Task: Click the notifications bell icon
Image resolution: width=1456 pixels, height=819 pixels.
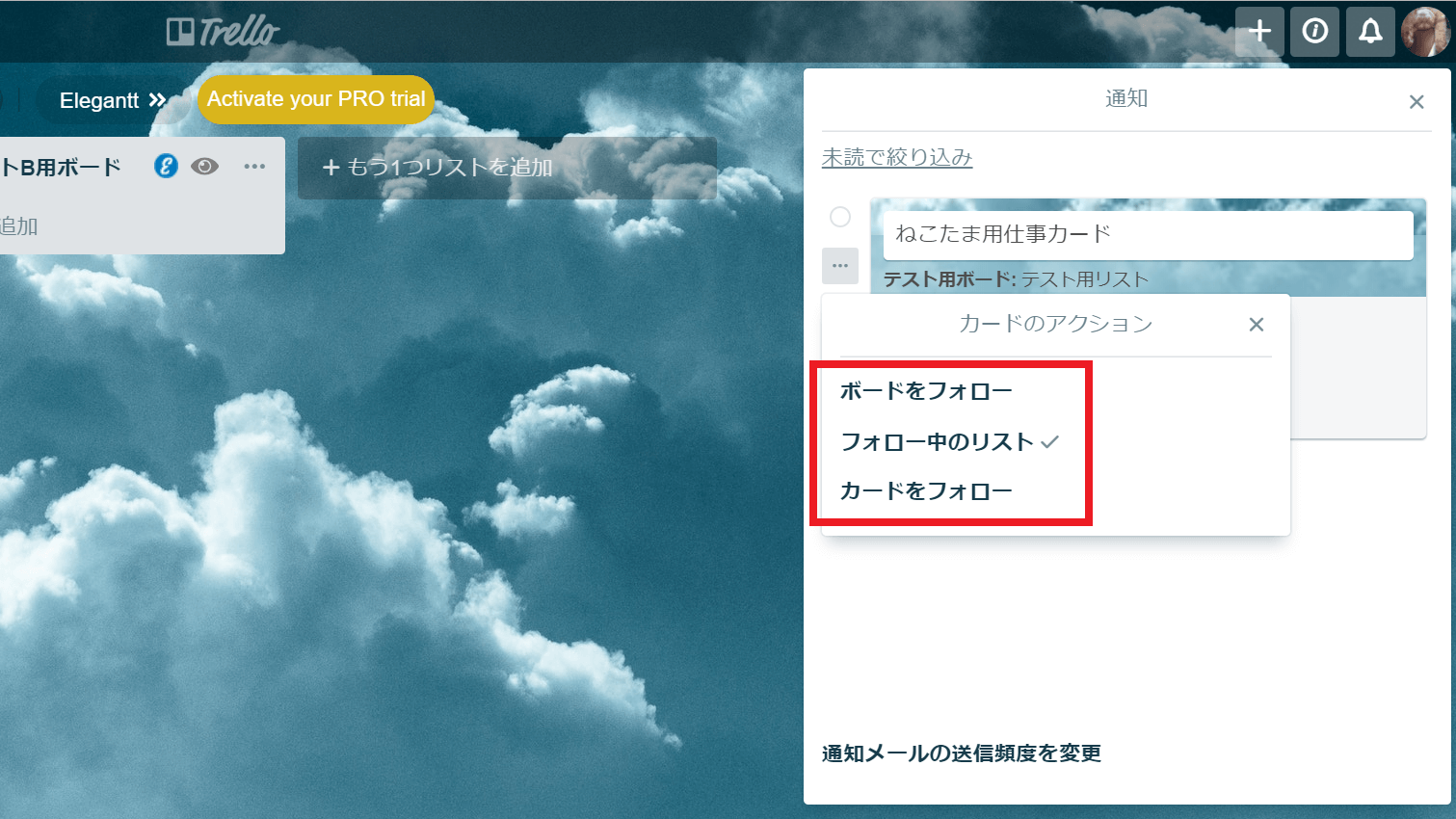Action: click(x=1370, y=32)
